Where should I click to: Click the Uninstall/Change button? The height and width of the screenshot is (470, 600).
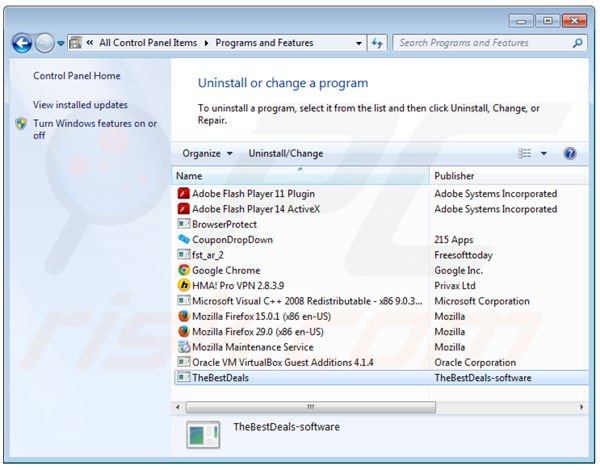click(286, 153)
